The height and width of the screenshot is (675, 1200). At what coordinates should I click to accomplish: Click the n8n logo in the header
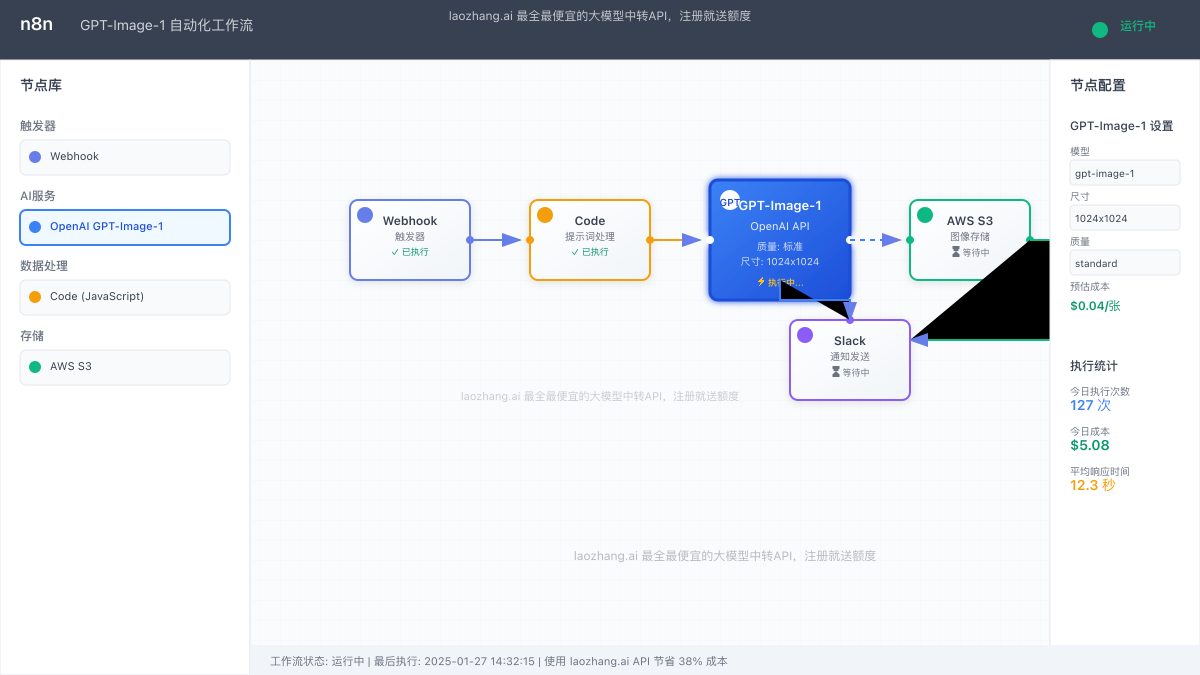36,24
